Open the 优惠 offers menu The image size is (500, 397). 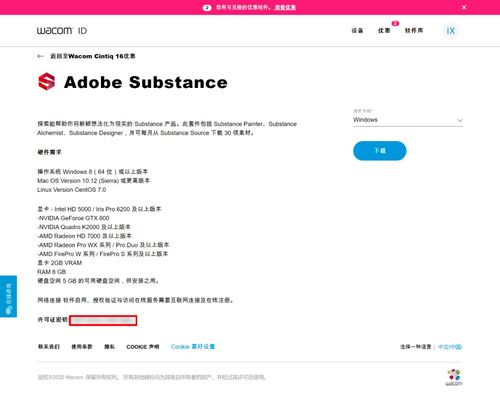click(x=384, y=31)
